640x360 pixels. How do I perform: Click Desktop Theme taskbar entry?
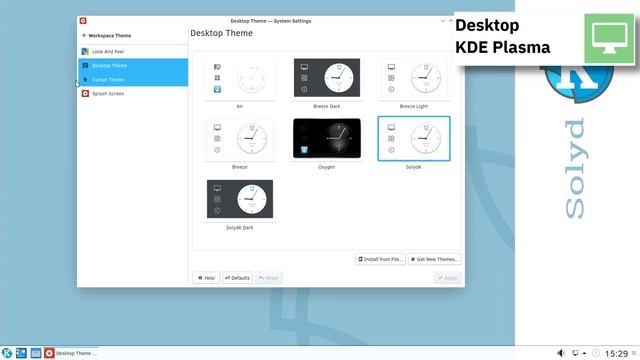[x=72, y=353]
